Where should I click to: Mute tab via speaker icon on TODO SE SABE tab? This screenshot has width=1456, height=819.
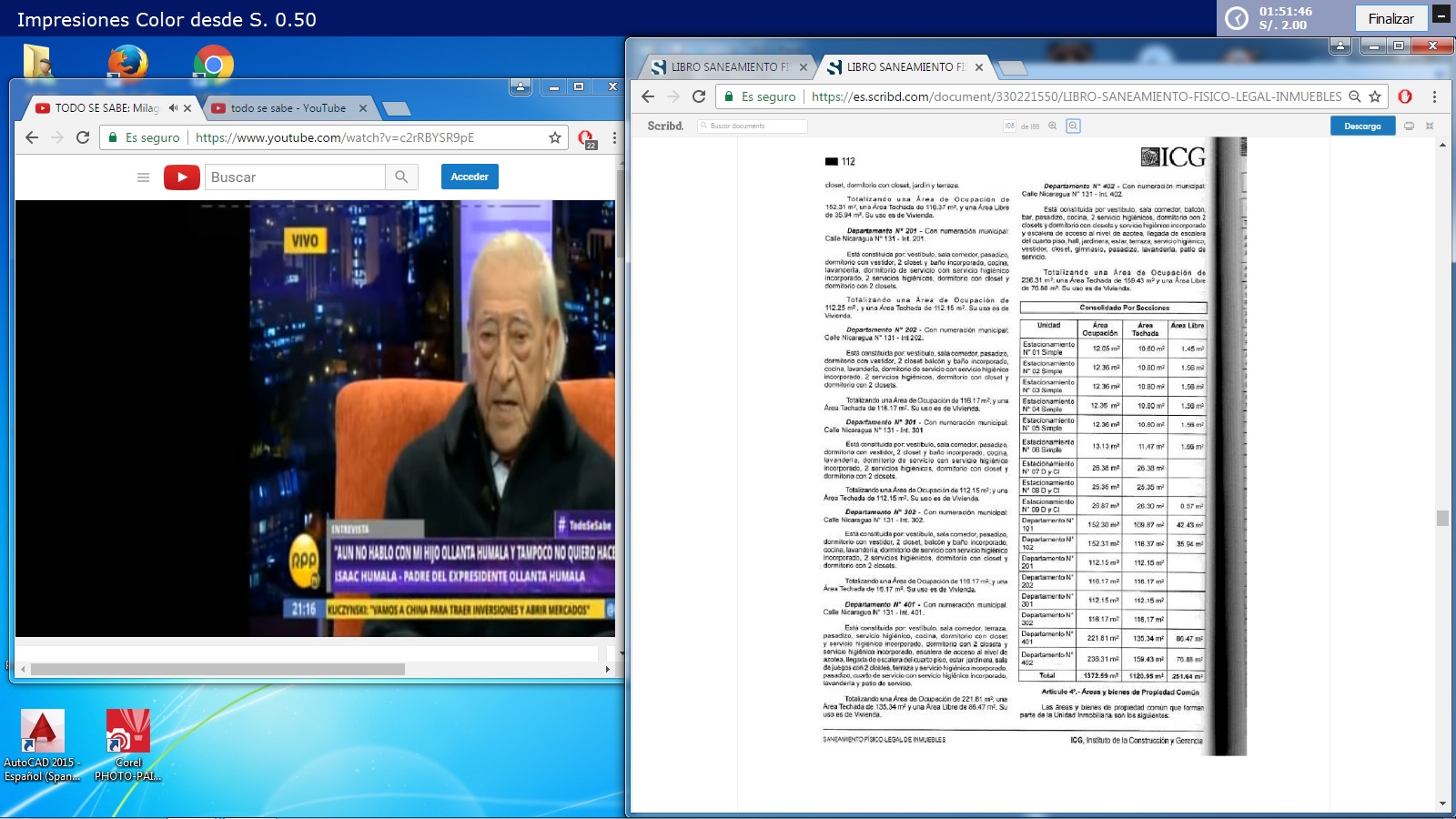click(173, 108)
